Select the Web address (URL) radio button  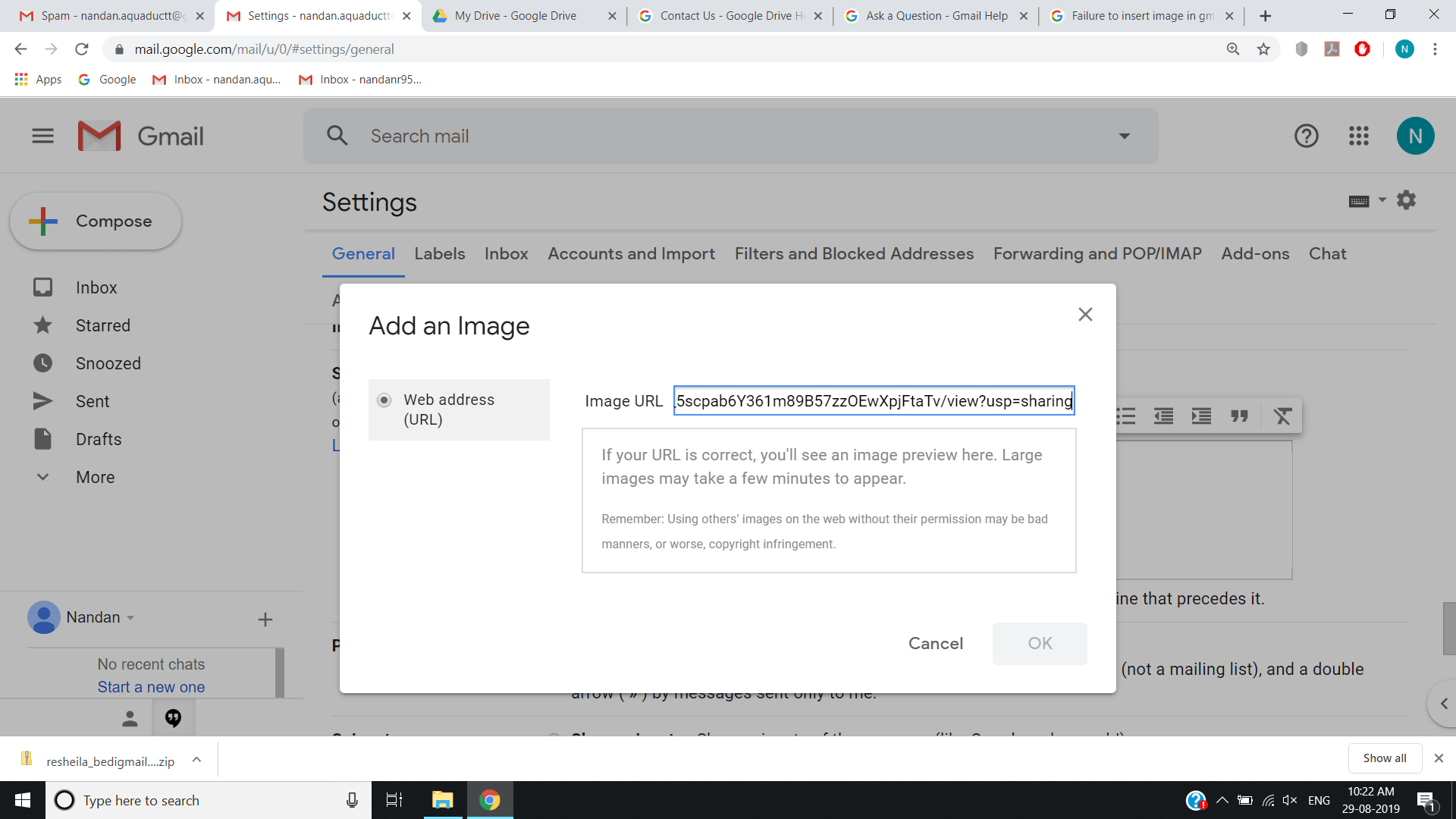click(384, 400)
